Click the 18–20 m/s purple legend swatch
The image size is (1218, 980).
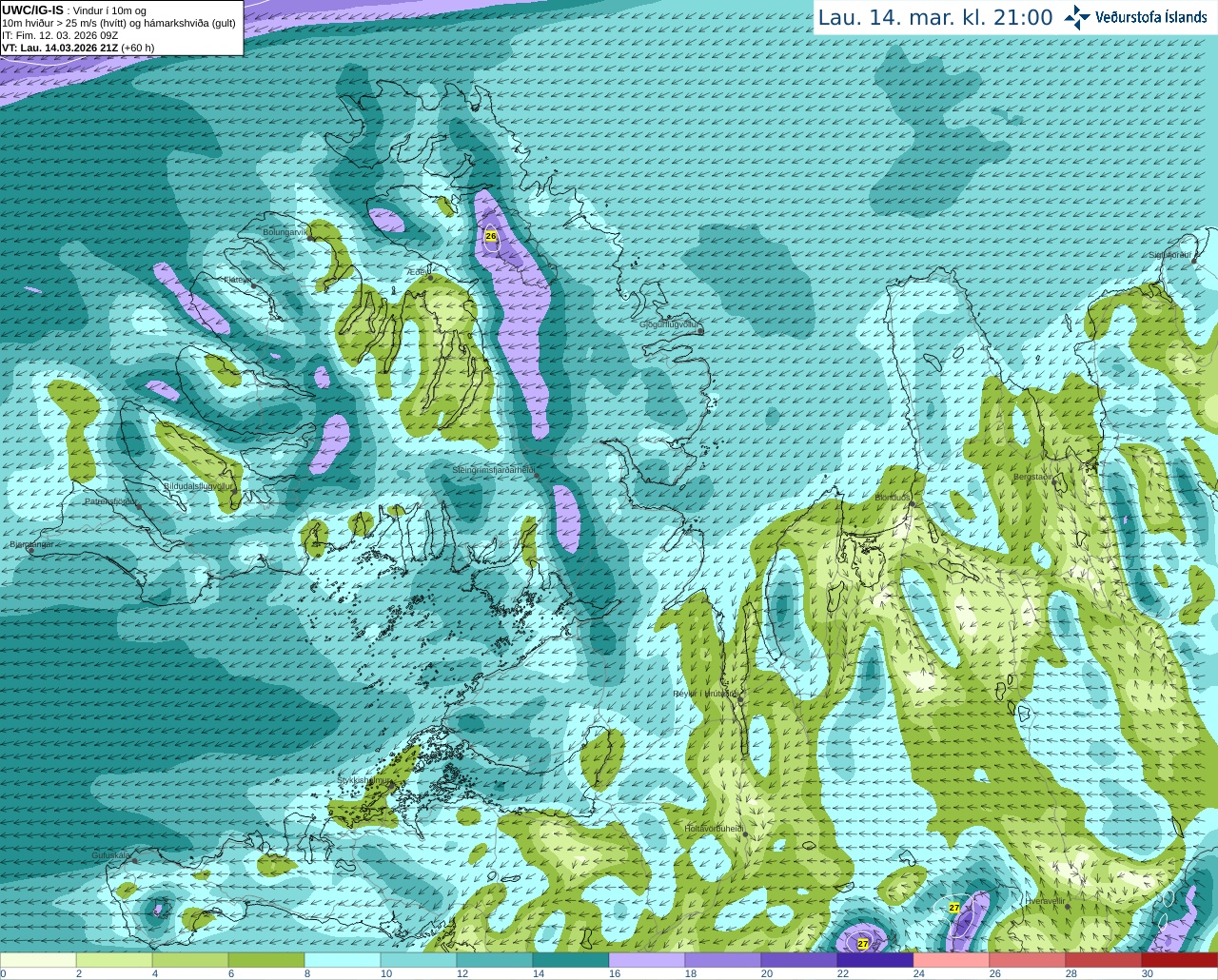[723, 960]
